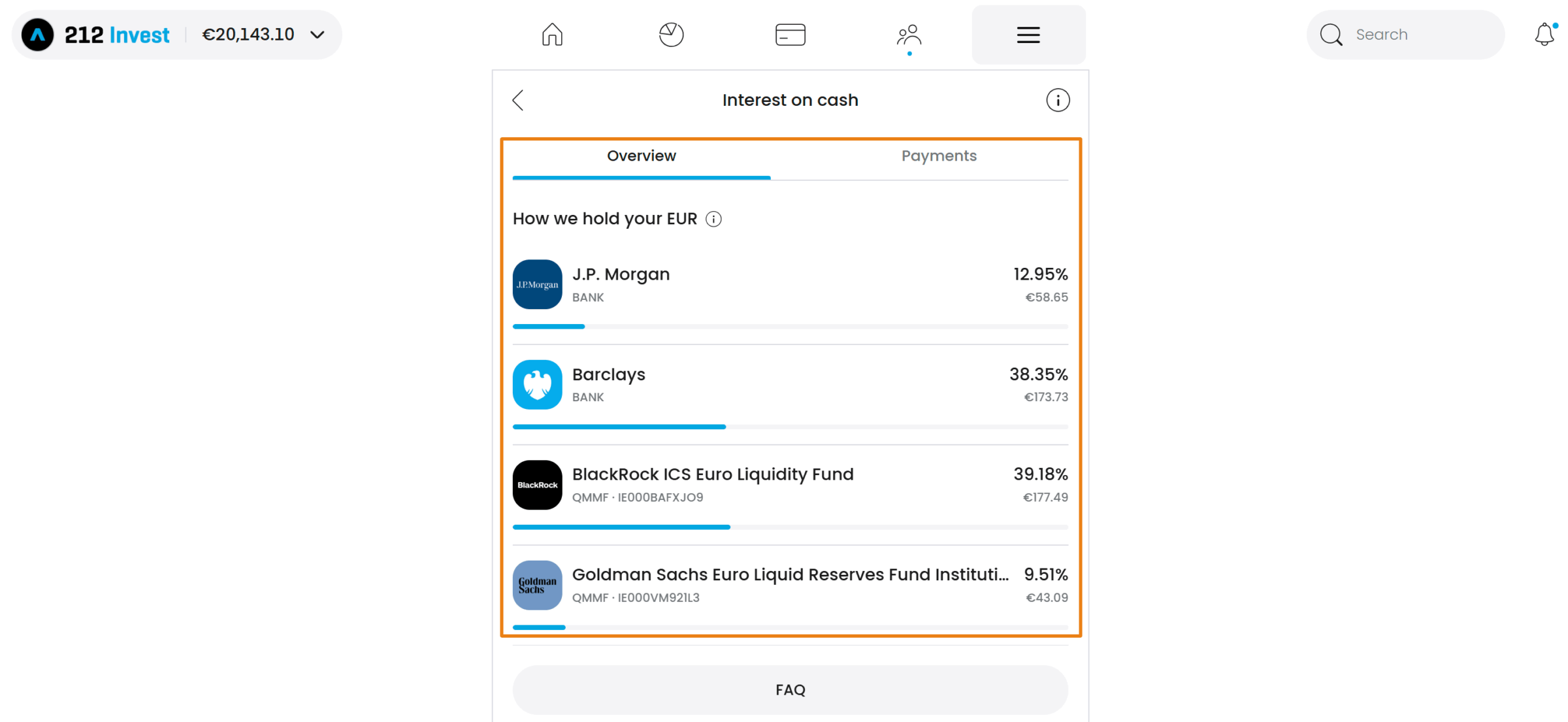Viewport: 1568px width, 722px height.
Task: Open the hamburger menu icon
Action: [1028, 35]
